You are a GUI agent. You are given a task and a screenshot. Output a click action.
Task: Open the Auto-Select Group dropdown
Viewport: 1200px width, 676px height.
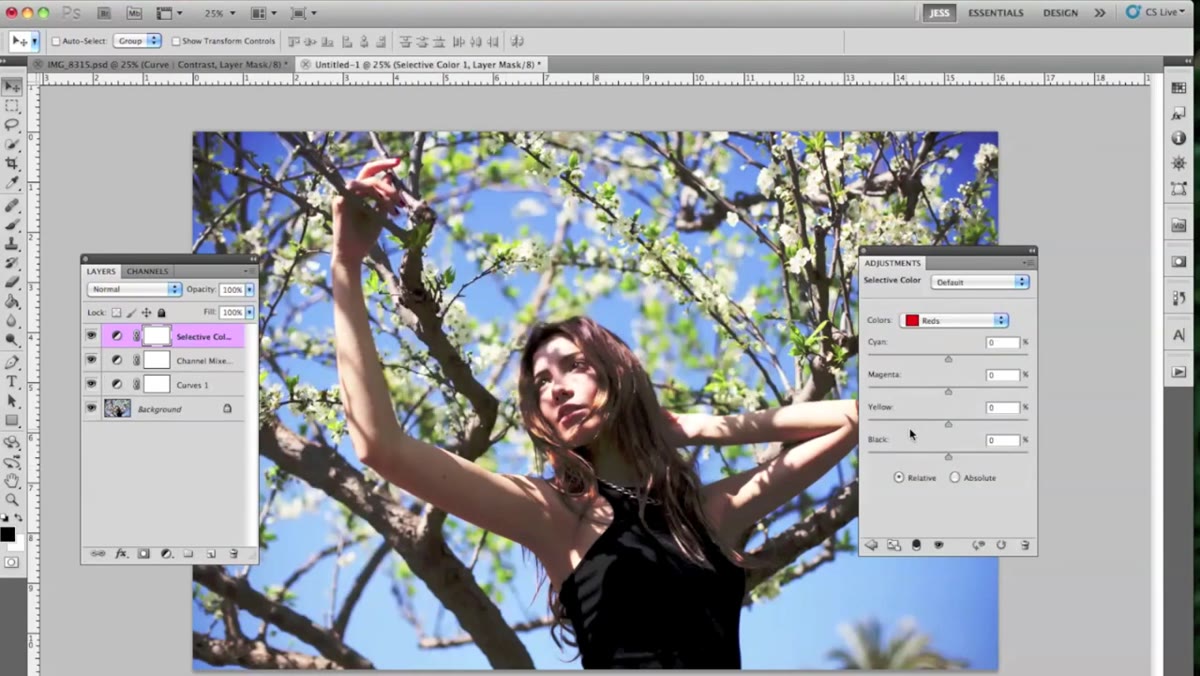(x=137, y=41)
